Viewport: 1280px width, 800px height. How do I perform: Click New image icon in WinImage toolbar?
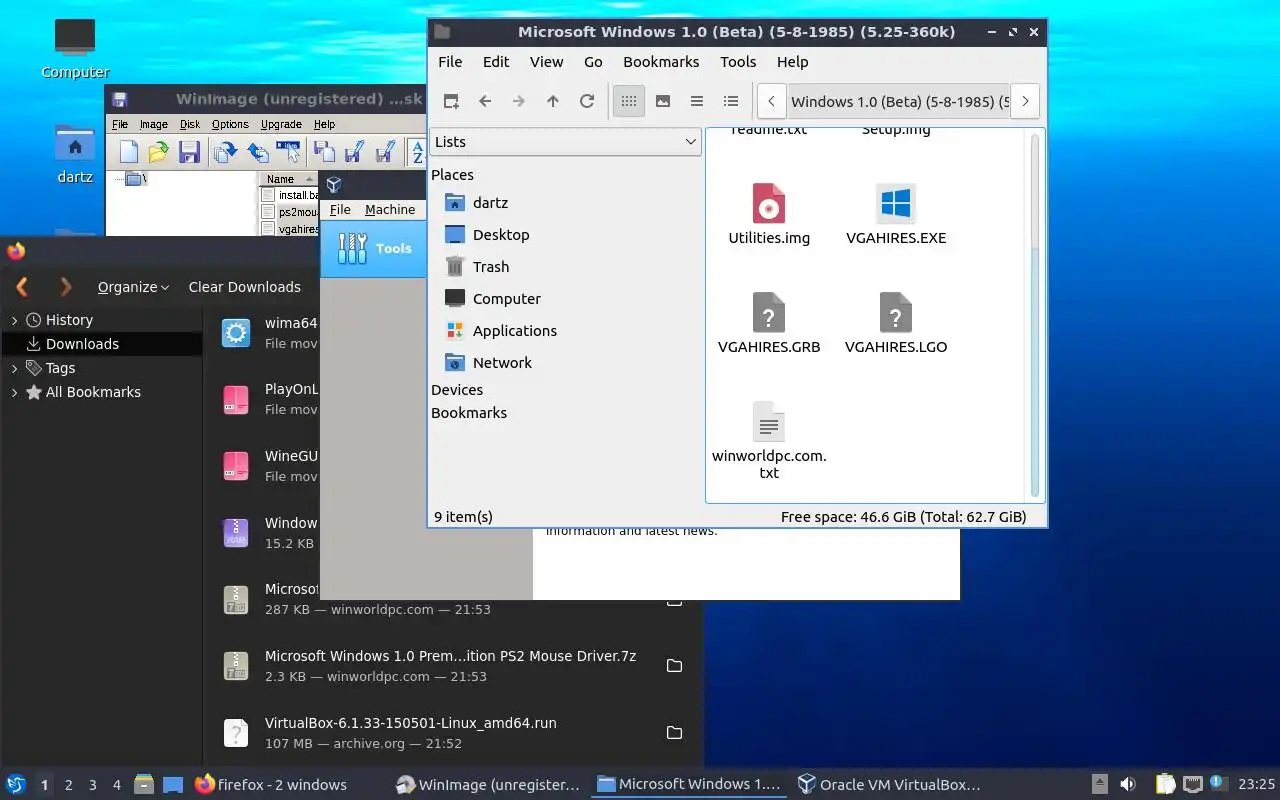[x=129, y=152]
